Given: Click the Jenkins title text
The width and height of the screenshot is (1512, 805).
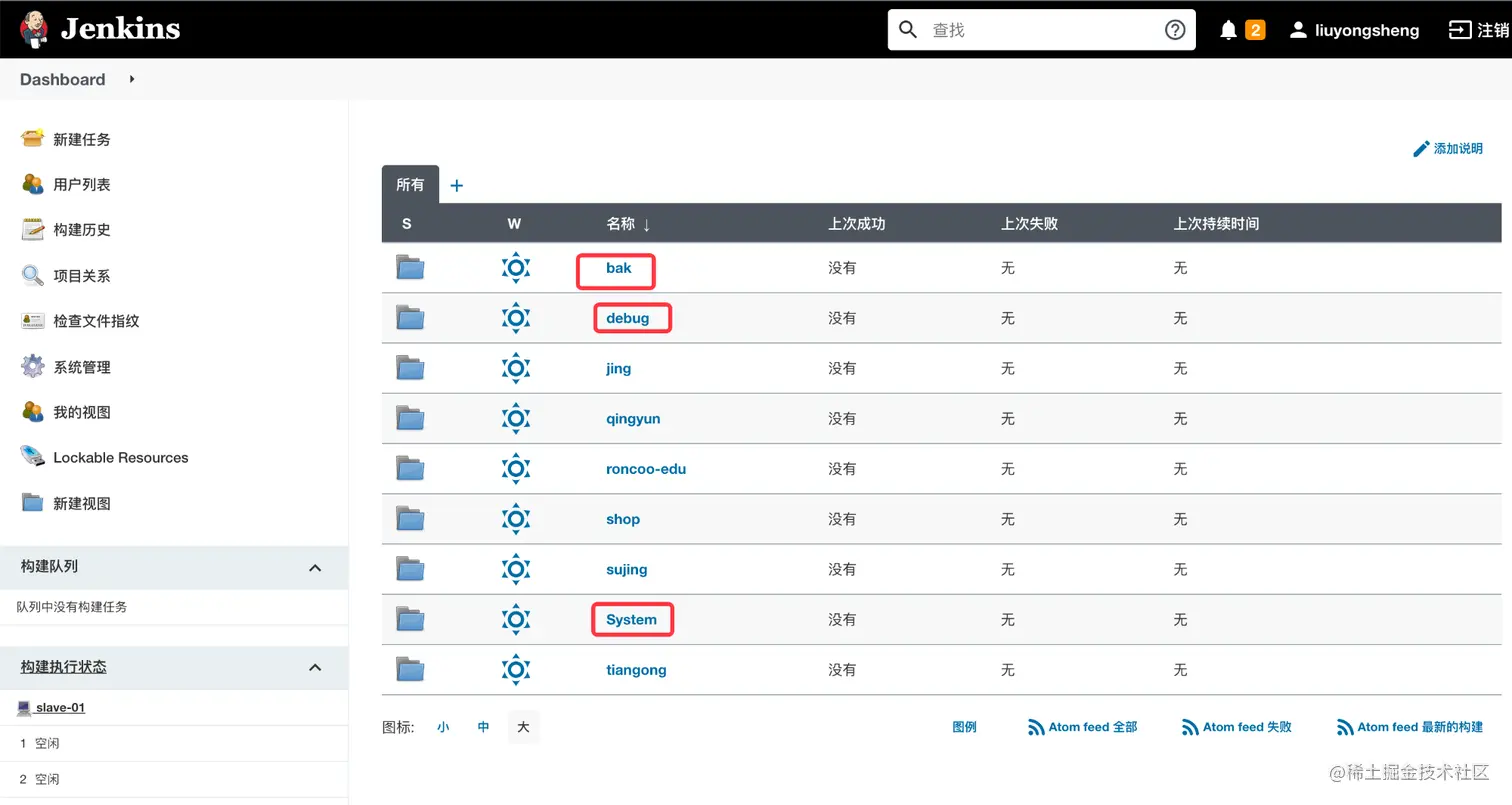Looking at the screenshot, I should (x=120, y=29).
